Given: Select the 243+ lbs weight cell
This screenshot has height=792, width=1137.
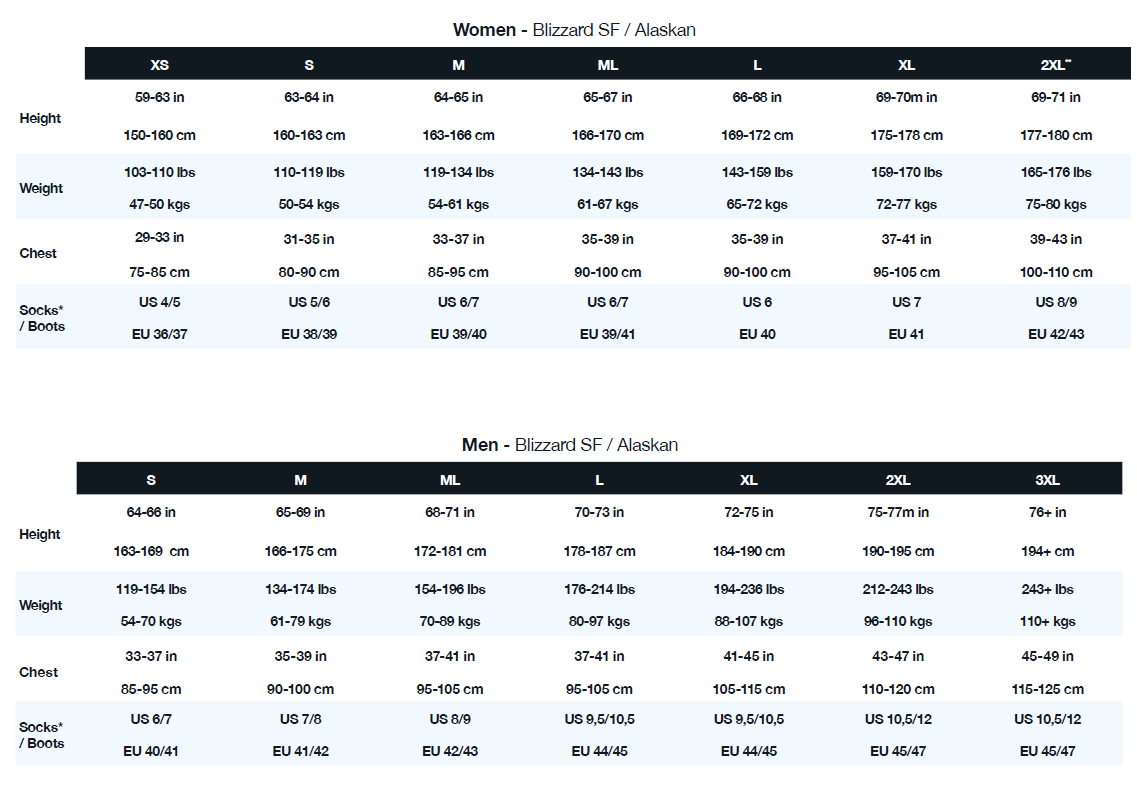Looking at the screenshot, I should [x=1047, y=589].
